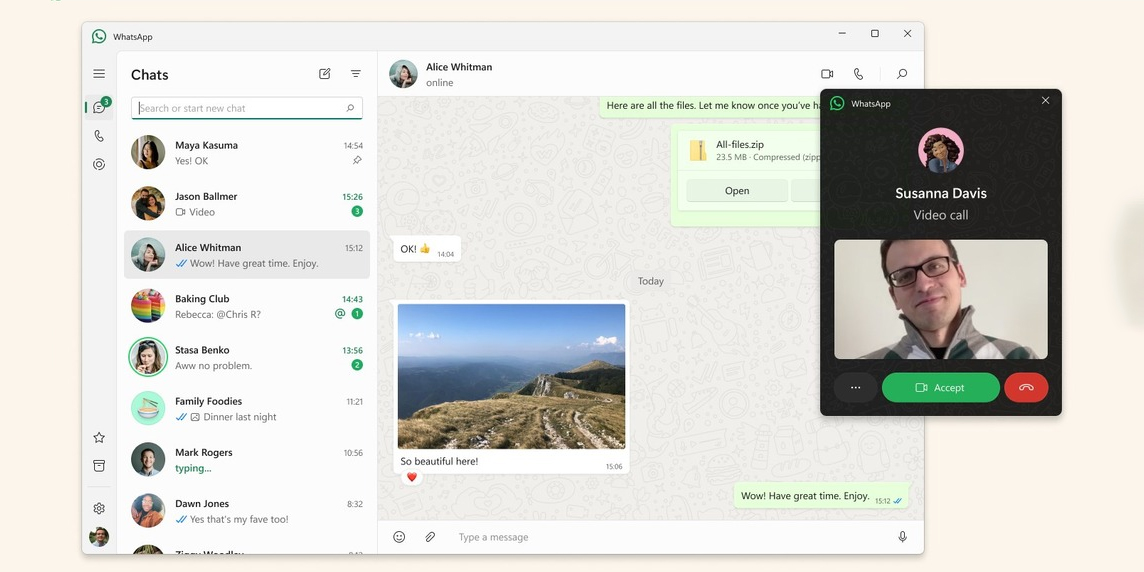Click the mention @ icon on Baking Club
1144x572 pixels.
point(340,314)
